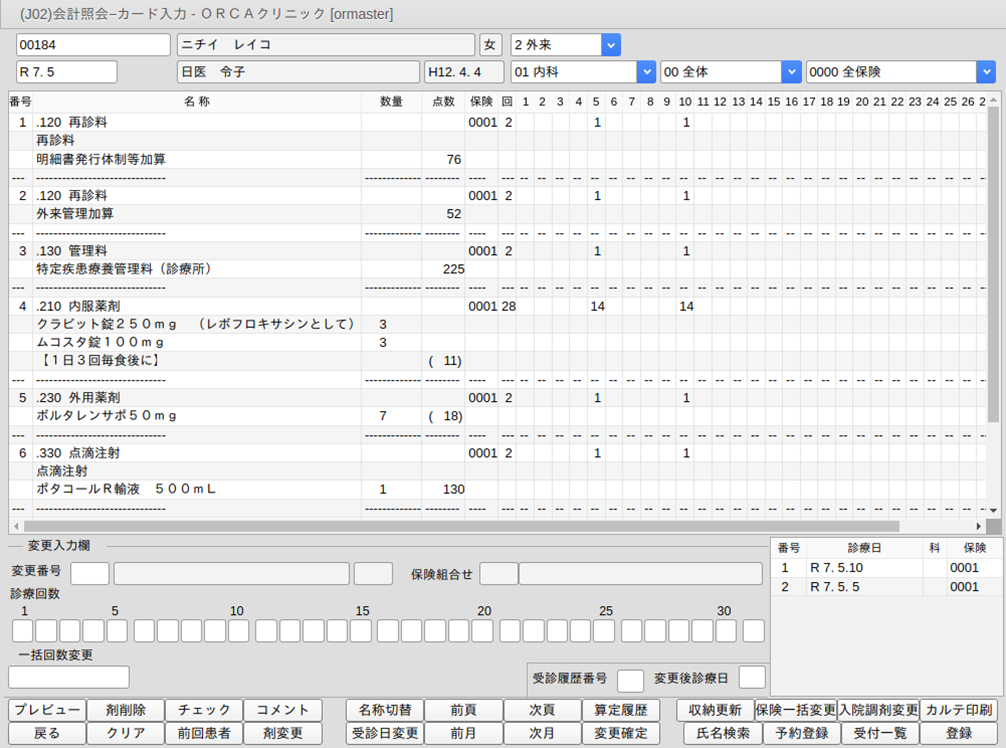
Task: Select the R 7. 5.10 visit date row
Action: (x=836, y=568)
